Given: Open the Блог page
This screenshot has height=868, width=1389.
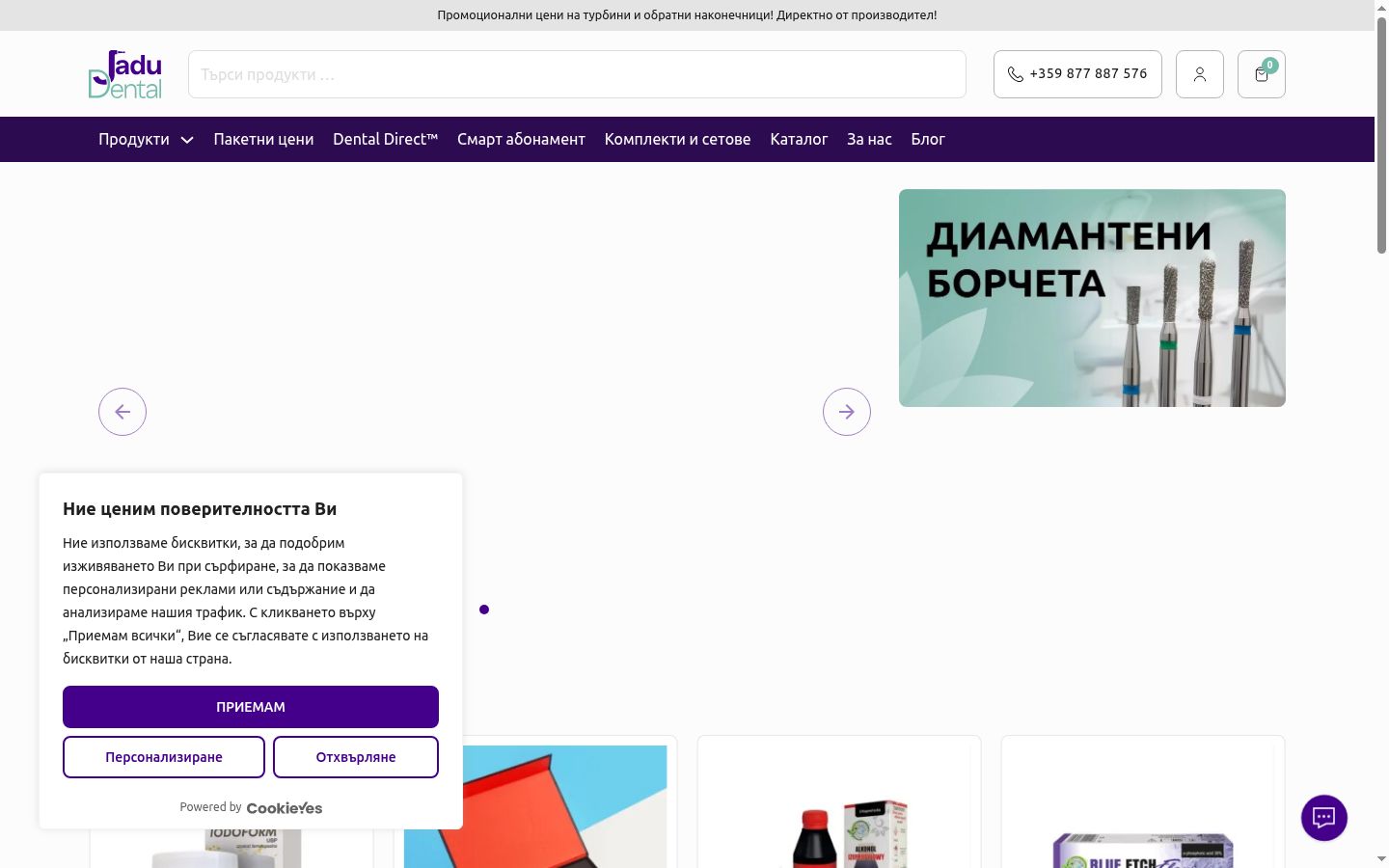Looking at the screenshot, I should point(928,139).
